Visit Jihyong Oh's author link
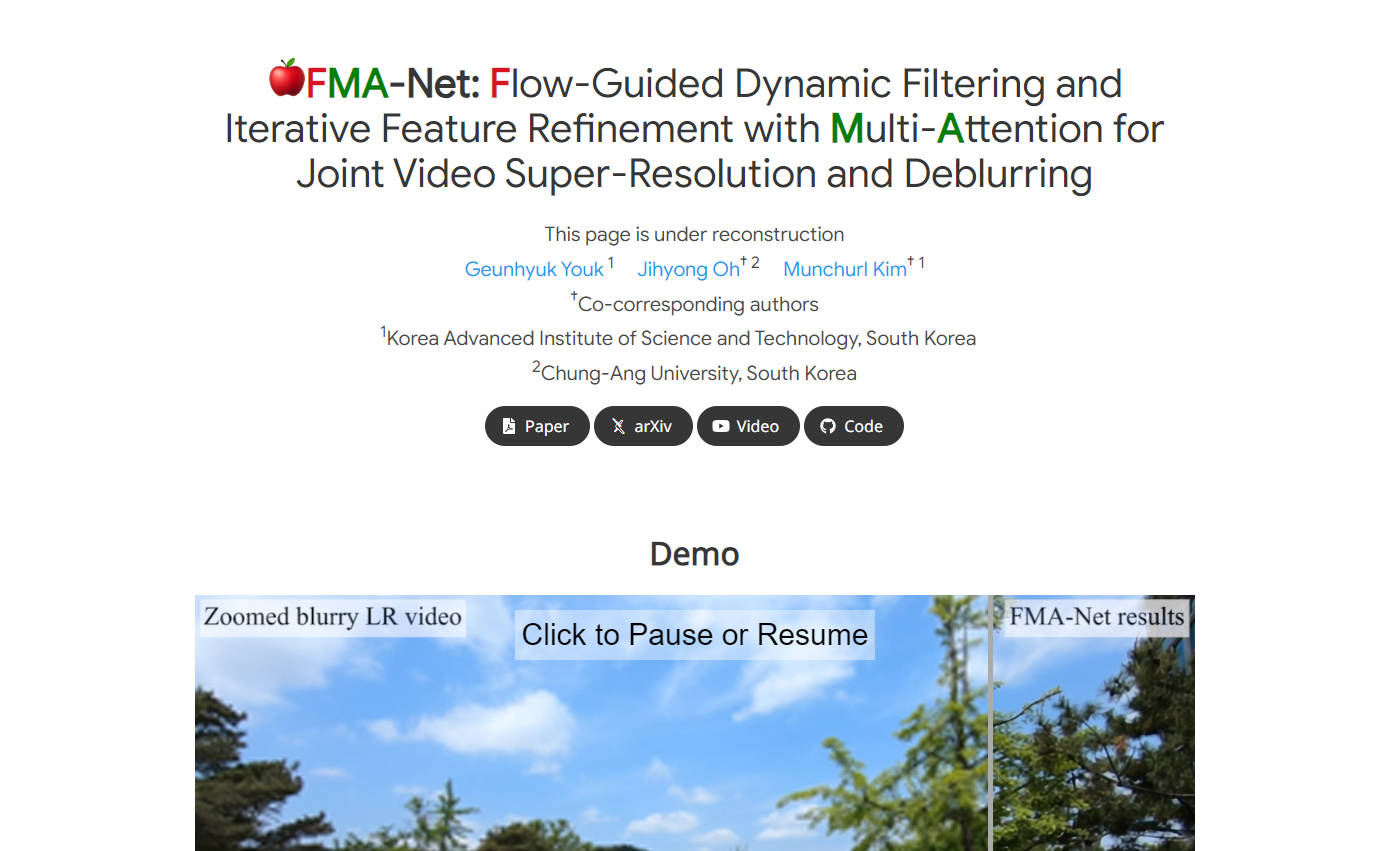Screen dimensions: 1397x851 688,269
